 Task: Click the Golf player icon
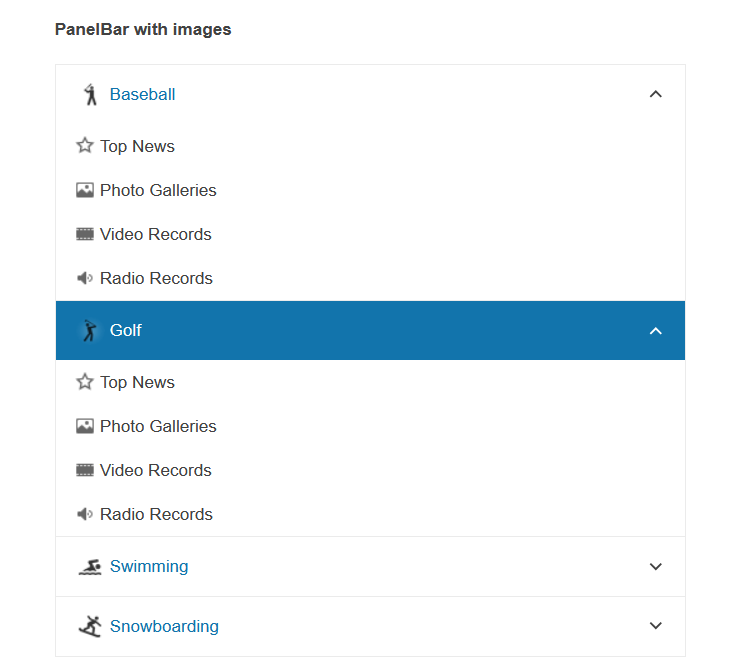[91, 331]
